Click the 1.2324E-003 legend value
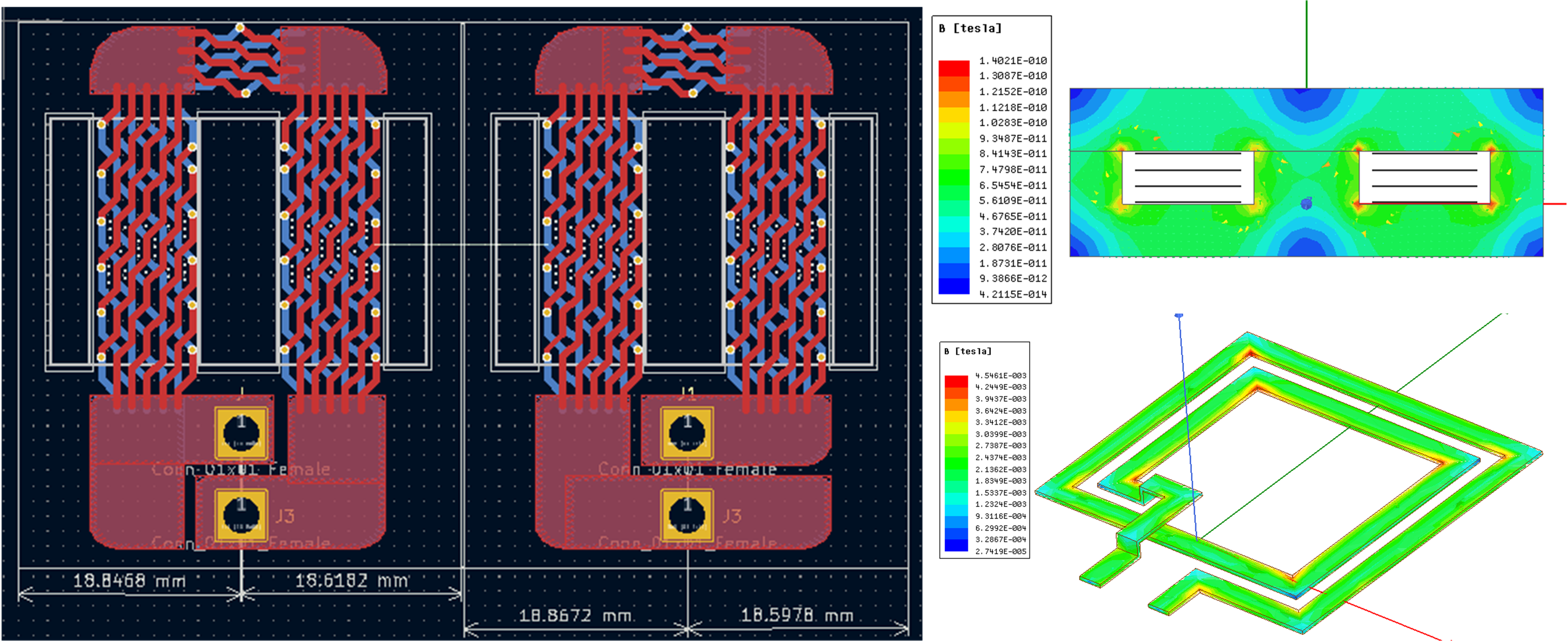 pos(1001,504)
